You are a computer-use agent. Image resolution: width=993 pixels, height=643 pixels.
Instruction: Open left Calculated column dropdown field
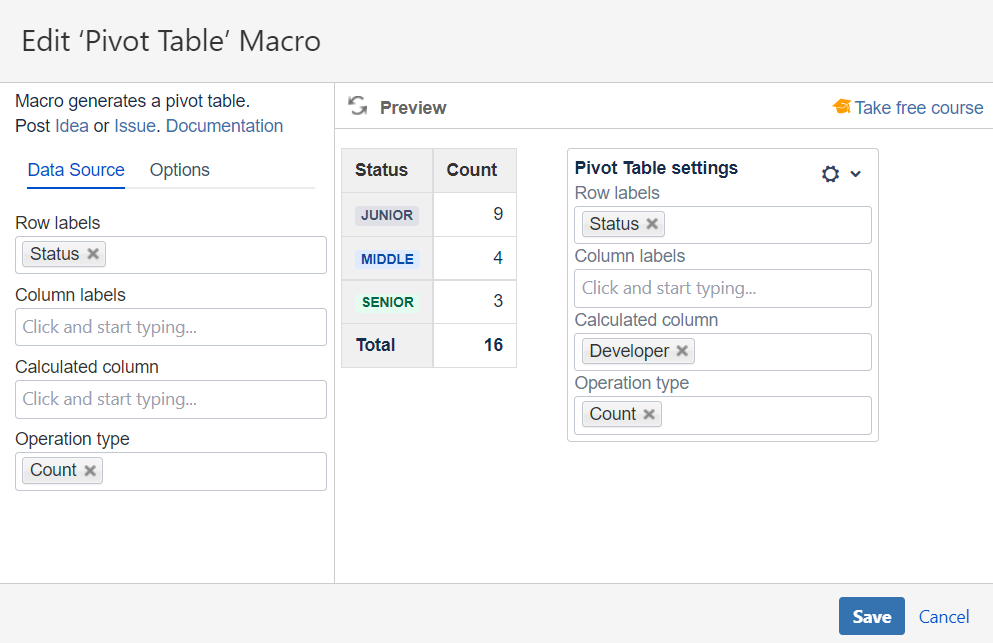[x=171, y=399]
